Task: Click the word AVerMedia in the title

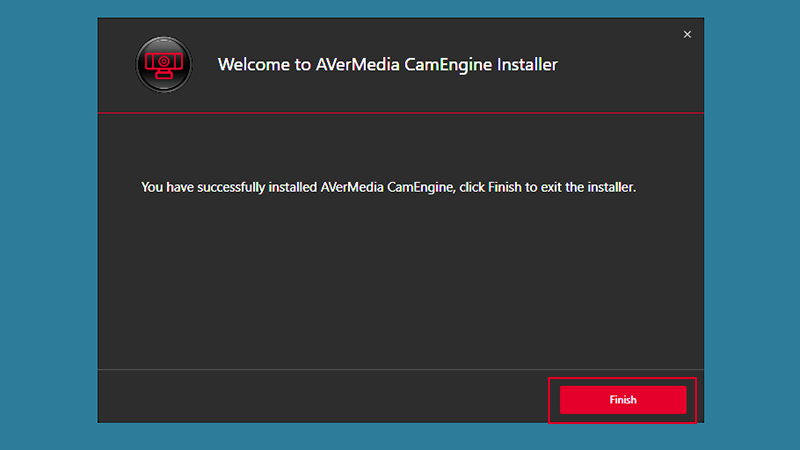Action: [x=358, y=65]
